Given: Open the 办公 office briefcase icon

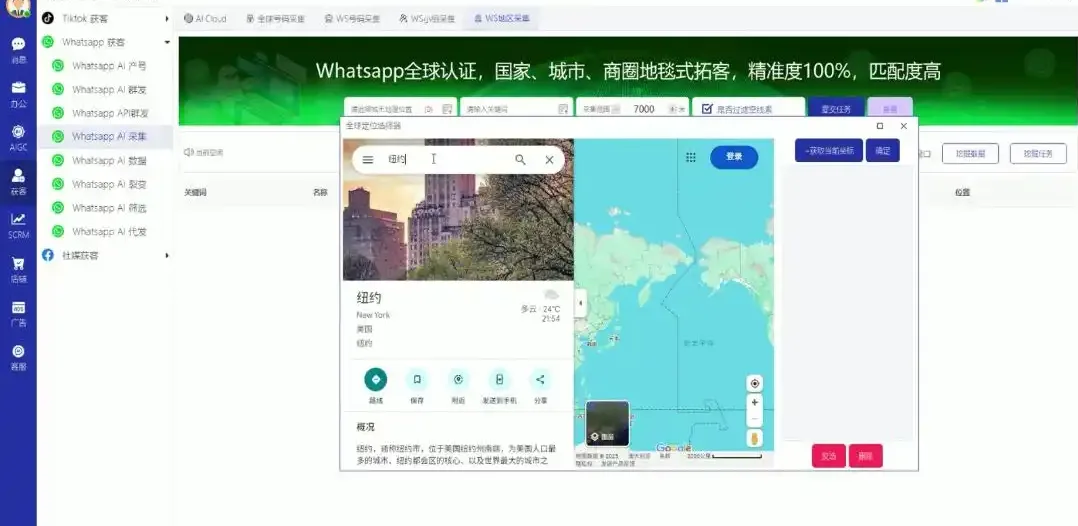Looking at the screenshot, I should point(19,88).
